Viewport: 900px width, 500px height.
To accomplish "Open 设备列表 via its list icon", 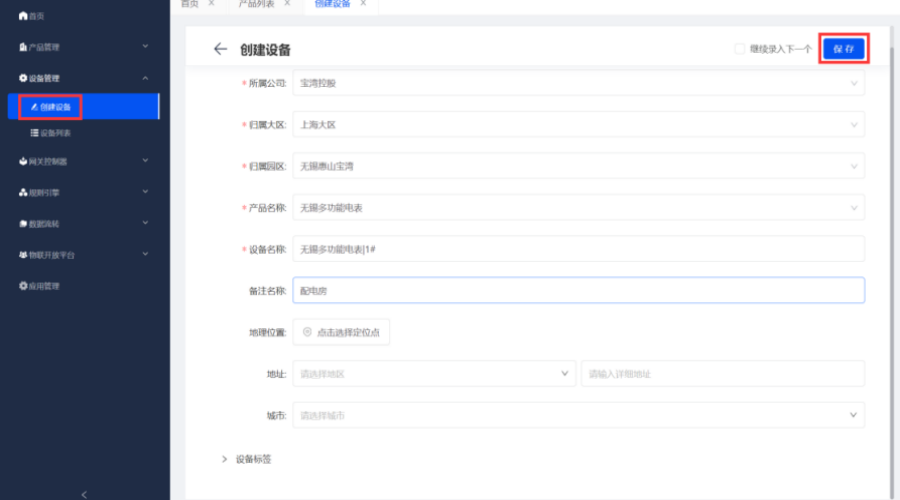I will point(34,133).
